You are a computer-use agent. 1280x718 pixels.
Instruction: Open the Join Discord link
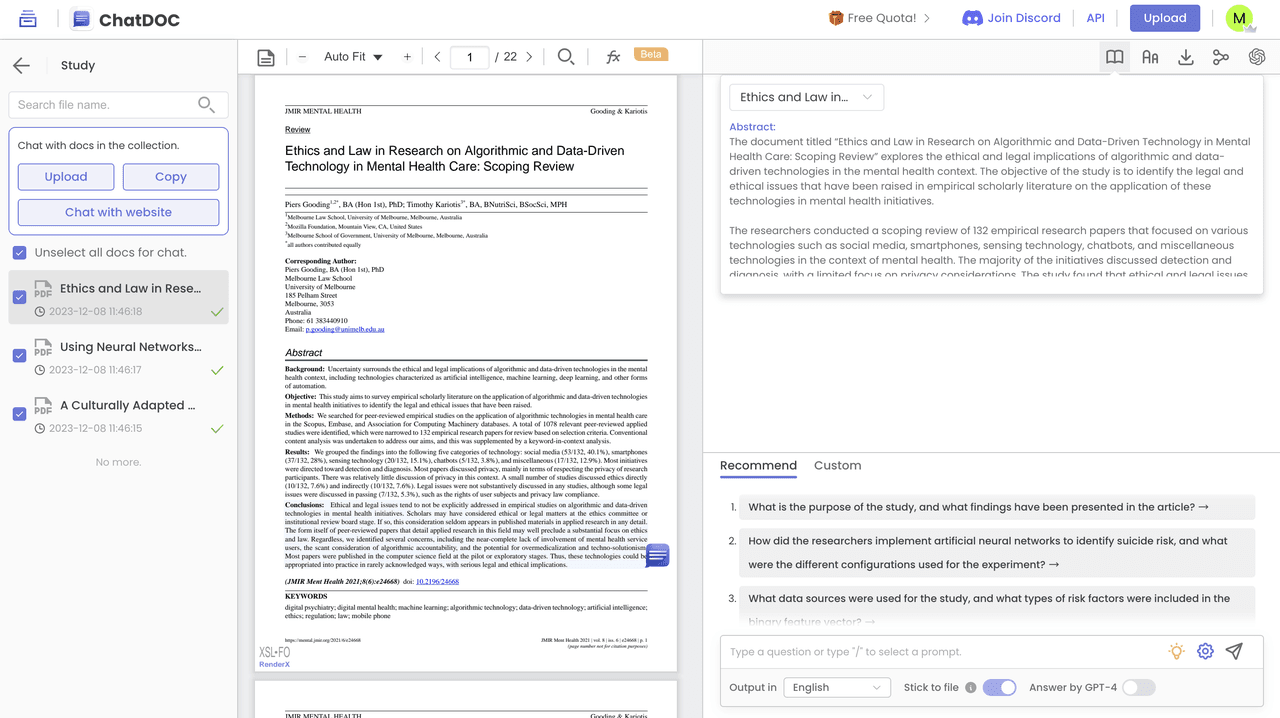pyautogui.click(x=1013, y=18)
